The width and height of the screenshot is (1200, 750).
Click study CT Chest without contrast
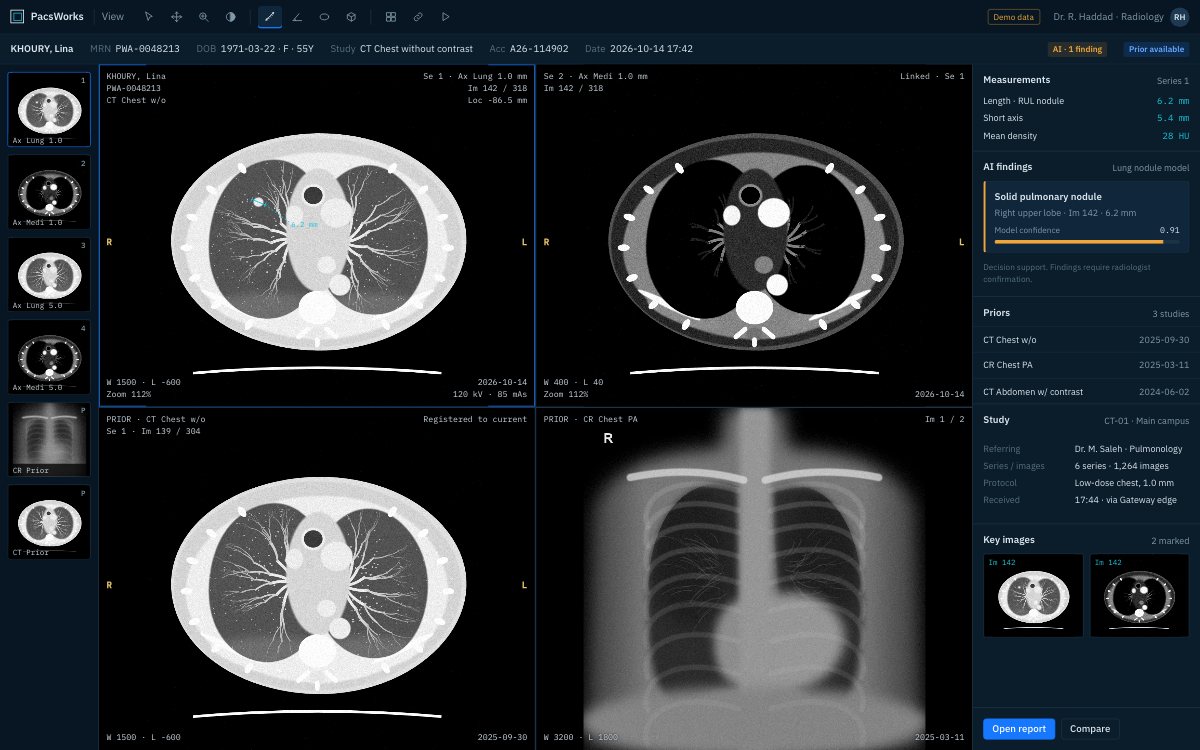click(x=416, y=48)
